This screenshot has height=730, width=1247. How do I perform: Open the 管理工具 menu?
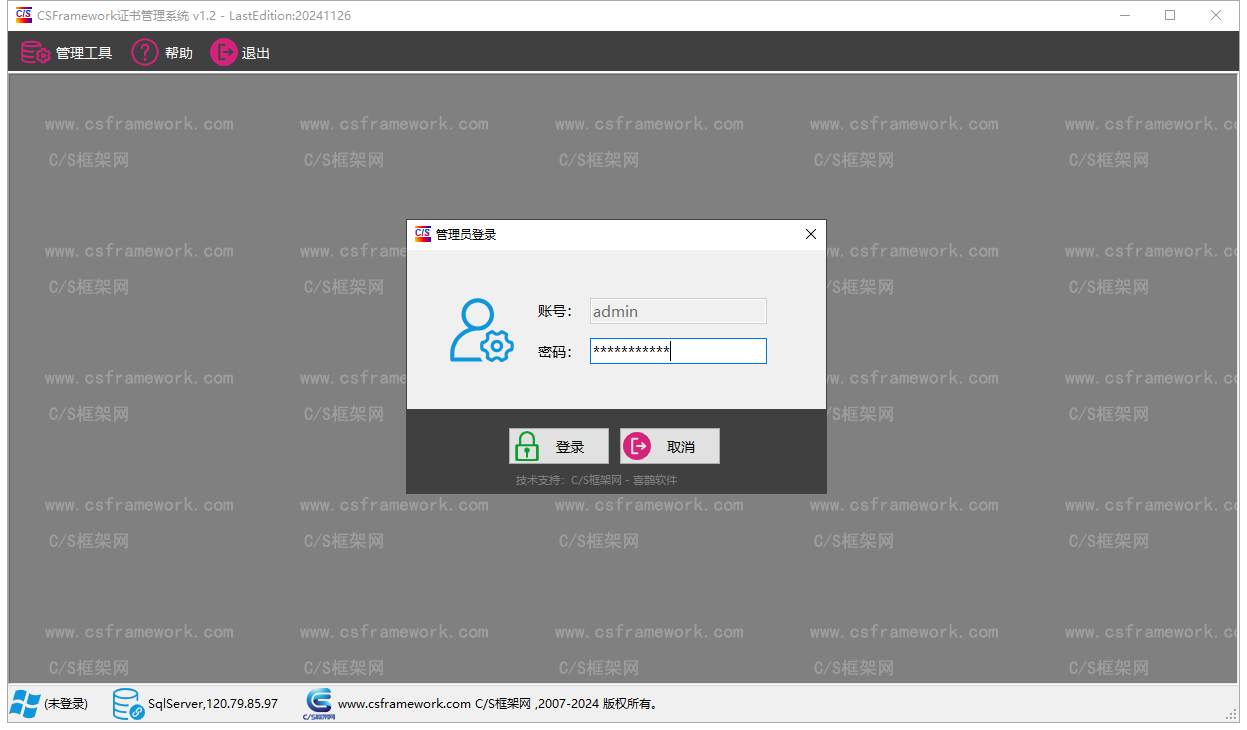click(x=66, y=53)
